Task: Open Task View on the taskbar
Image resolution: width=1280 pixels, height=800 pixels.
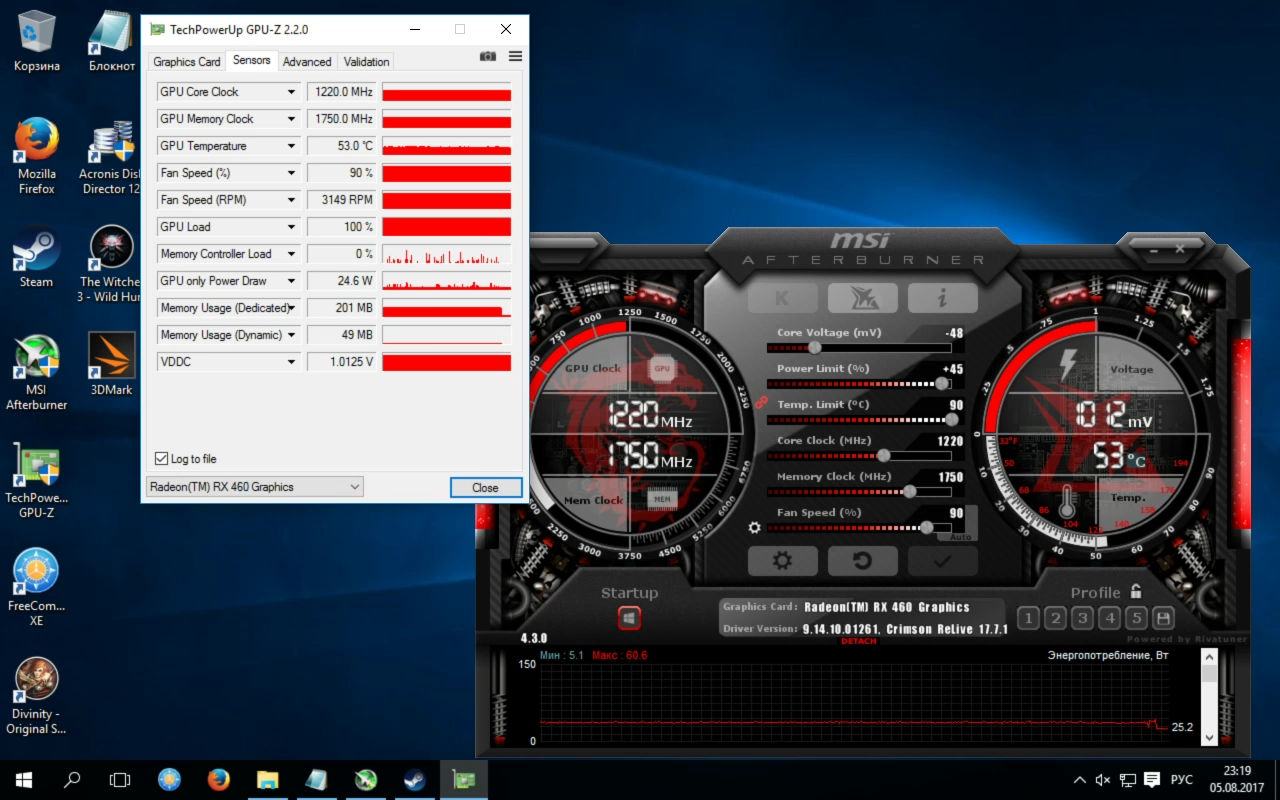Action: 120,779
